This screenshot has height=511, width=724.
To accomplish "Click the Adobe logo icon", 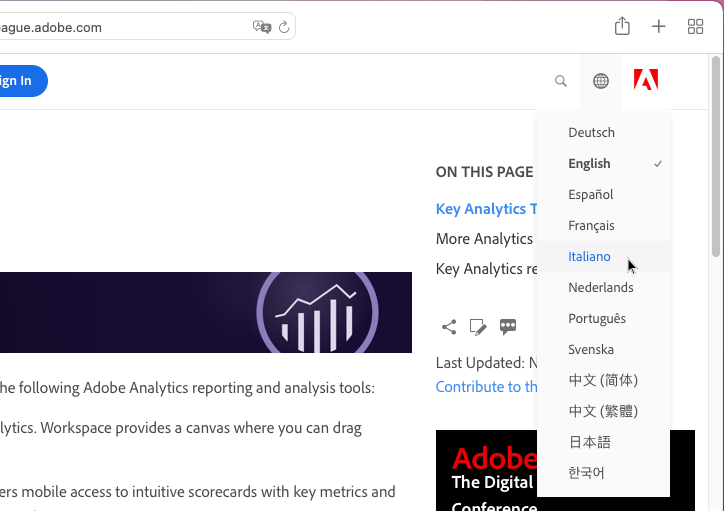I will click(646, 79).
